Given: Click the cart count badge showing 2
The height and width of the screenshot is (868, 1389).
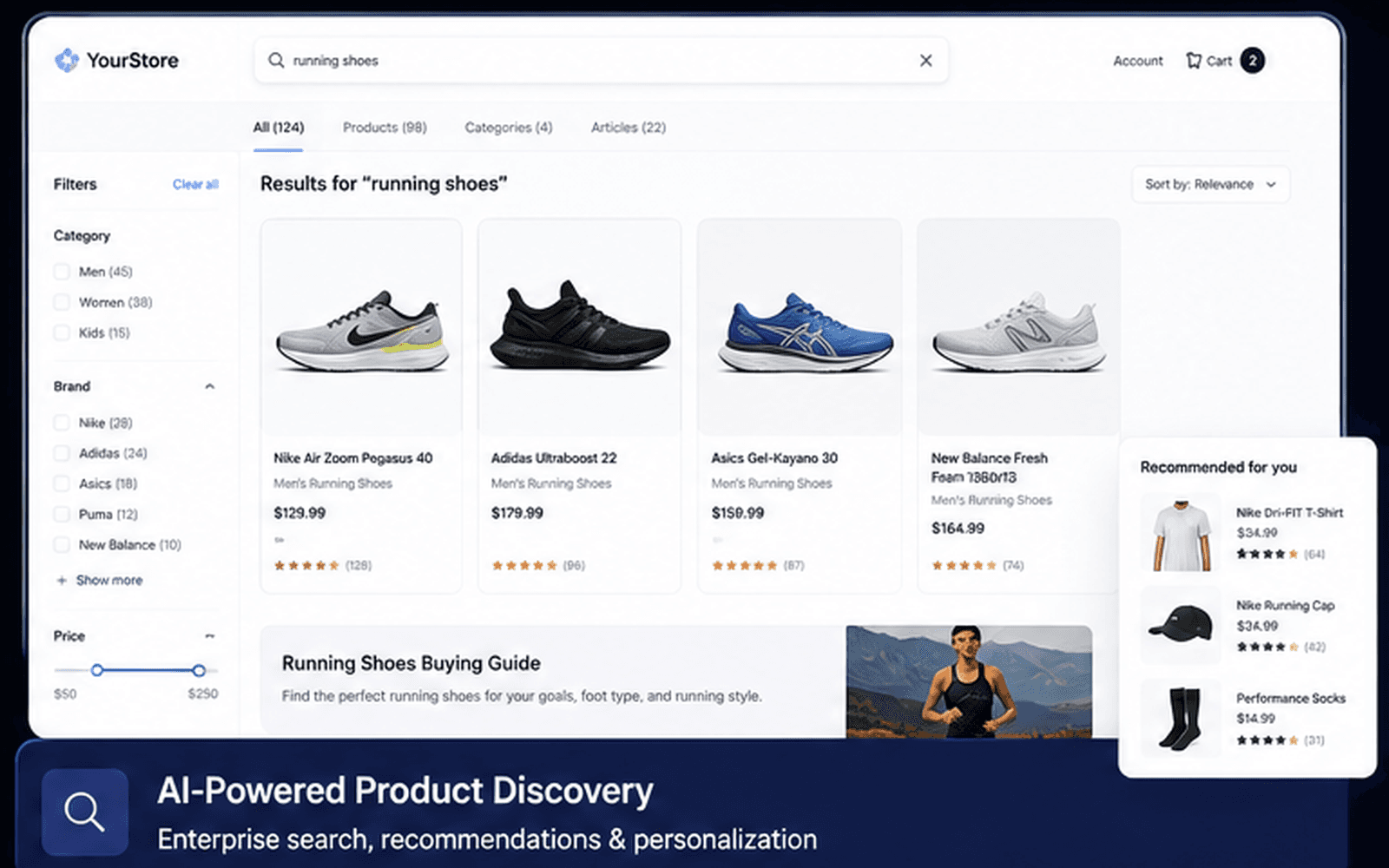Looking at the screenshot, I should 1252,60.
